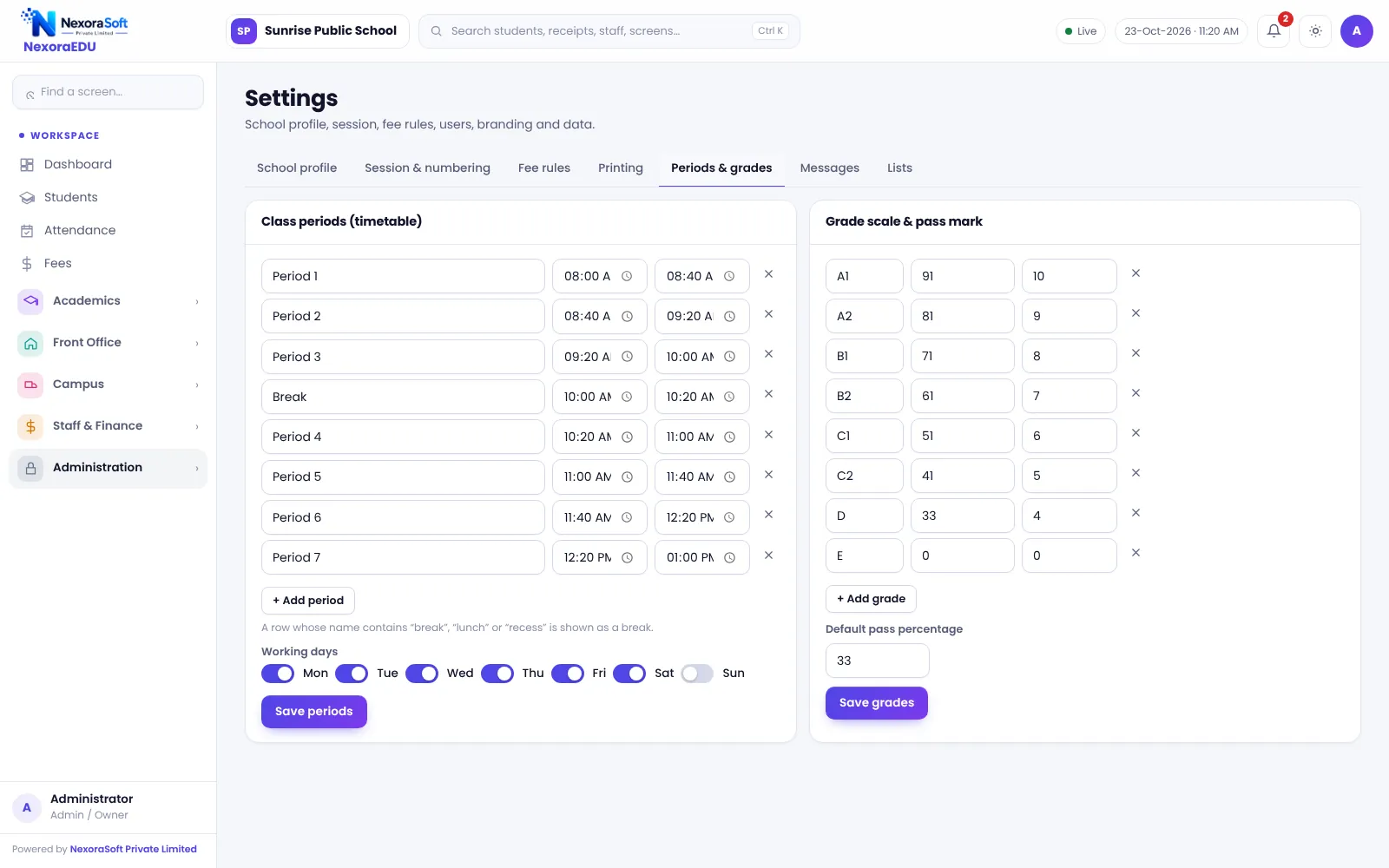The image size is (1389, 868).
Task: Toggle Thu working day
Action: click(x=497, y=674)
